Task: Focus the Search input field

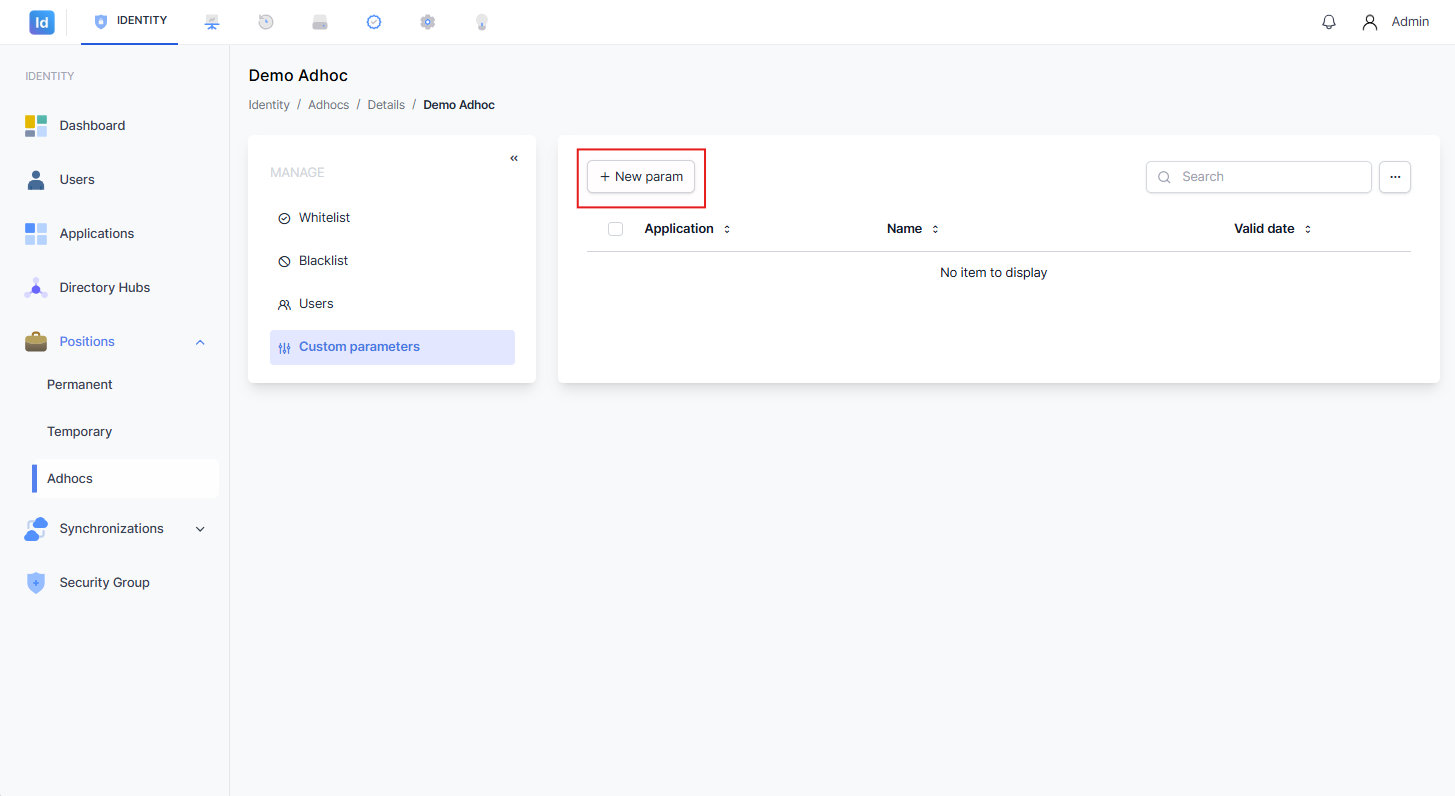Action: (1259, 177)
